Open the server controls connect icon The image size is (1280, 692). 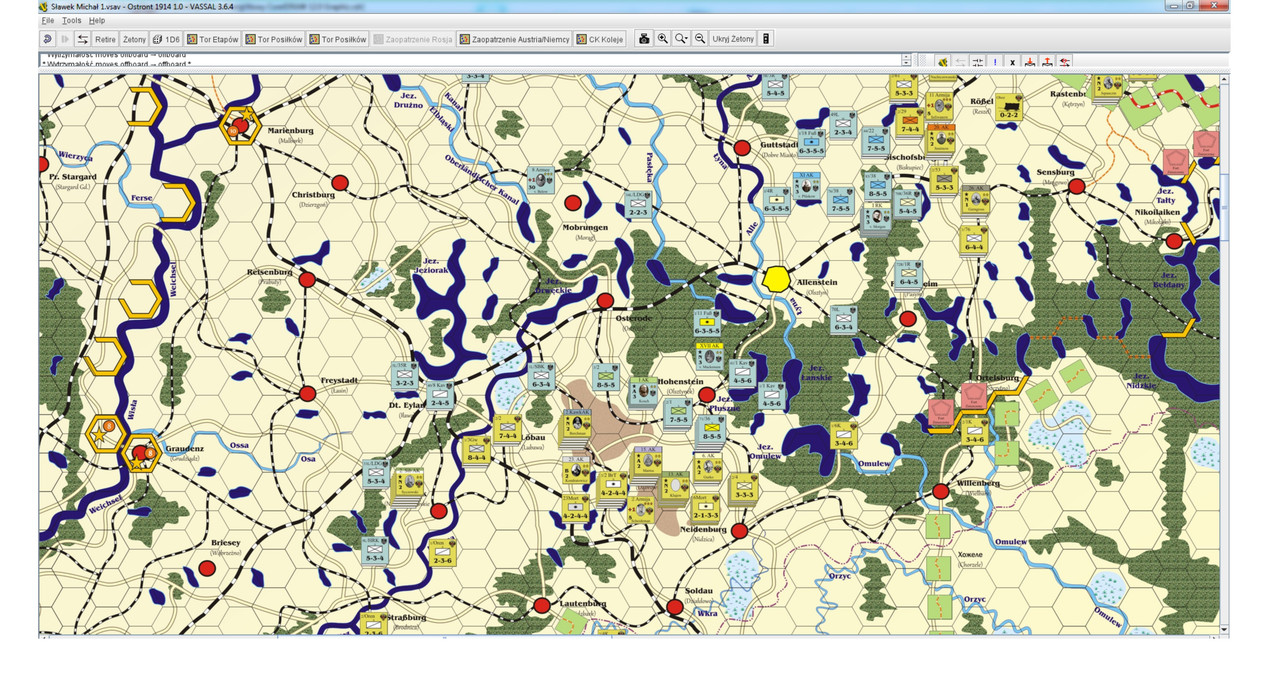pos(83,39)
